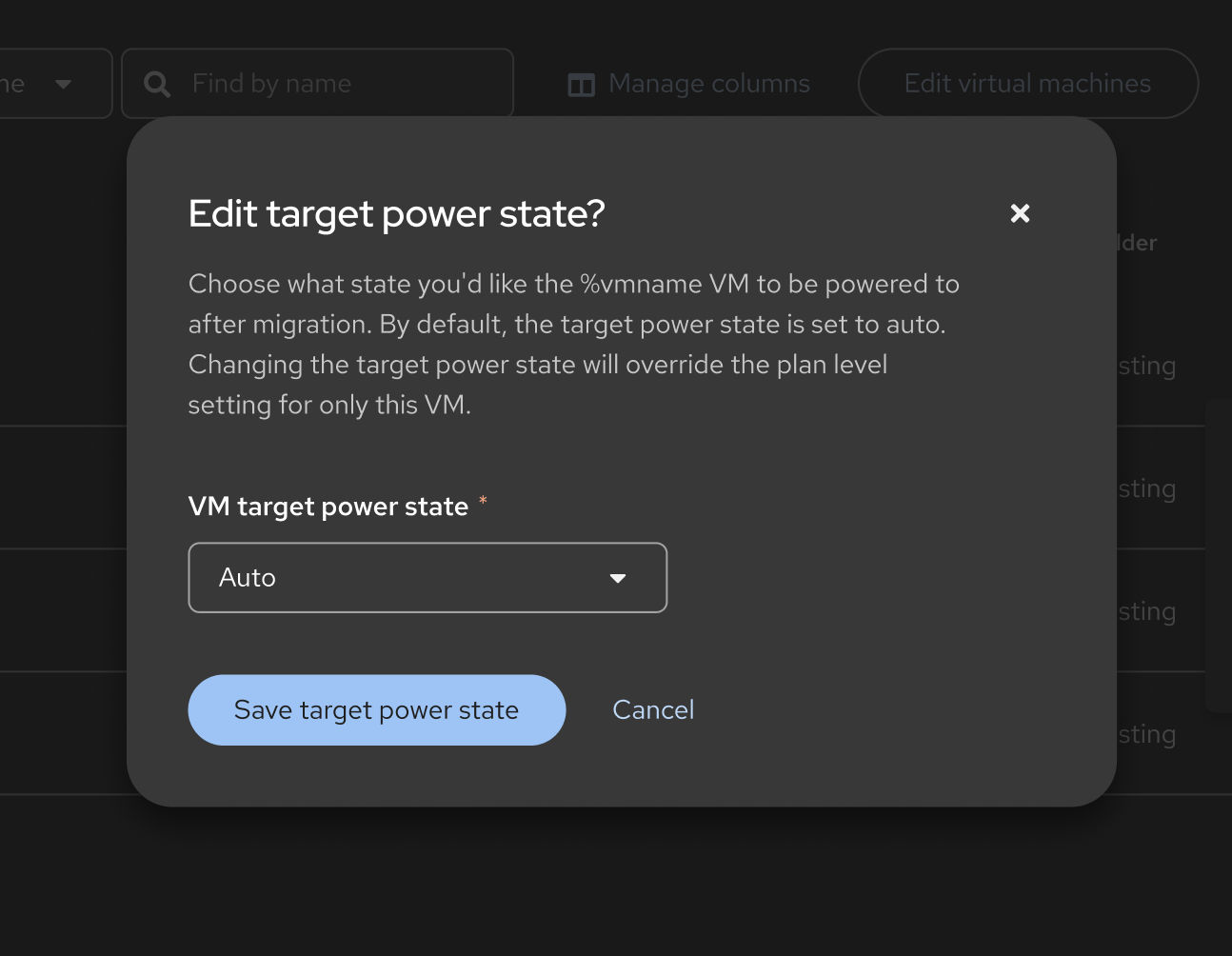Click the partially visible 'lder' column header
This screenshot has height=956, width=1232.
[1139, 243]
